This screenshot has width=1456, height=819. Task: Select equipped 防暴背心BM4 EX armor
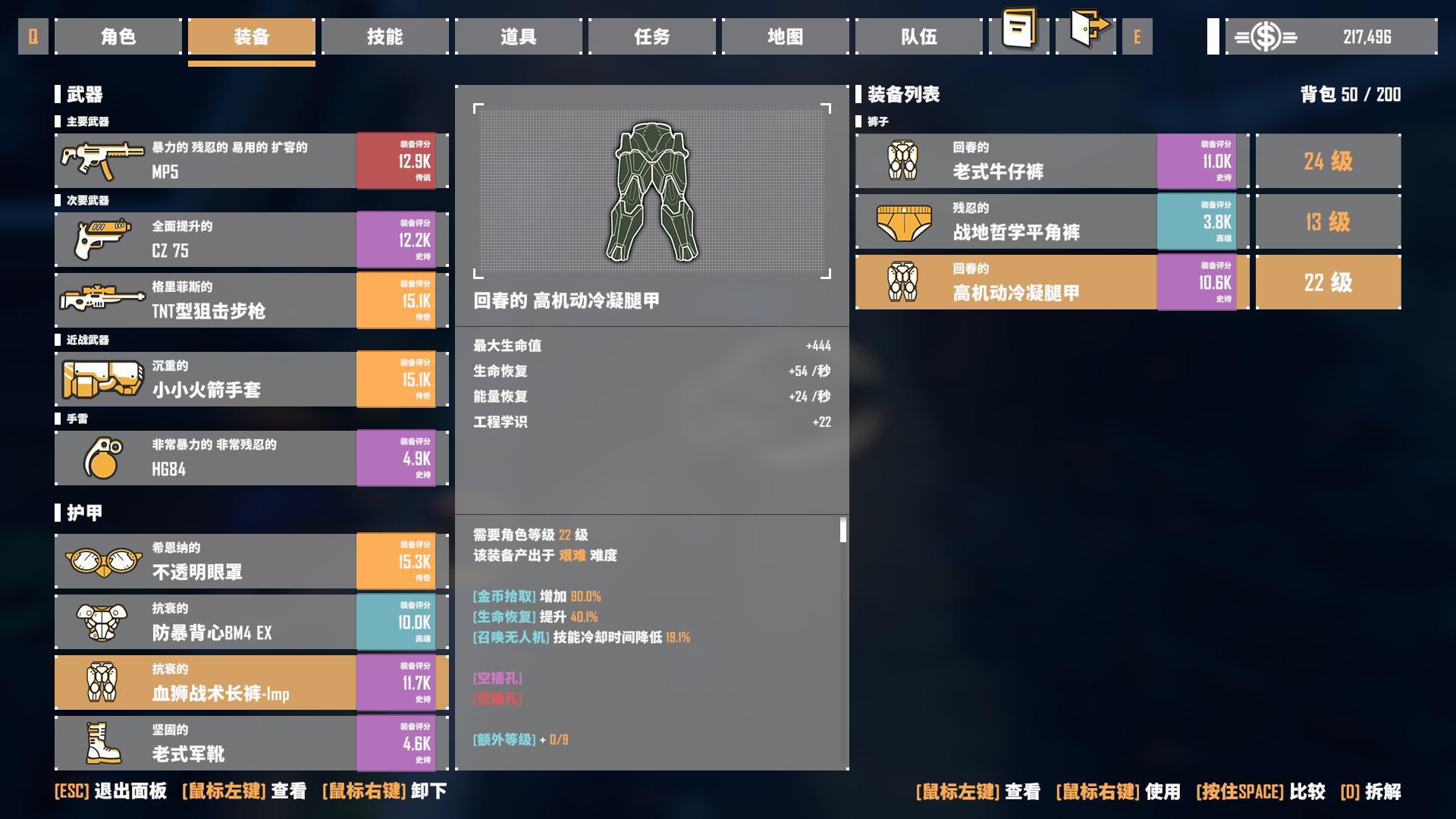[x=252, y=622]
